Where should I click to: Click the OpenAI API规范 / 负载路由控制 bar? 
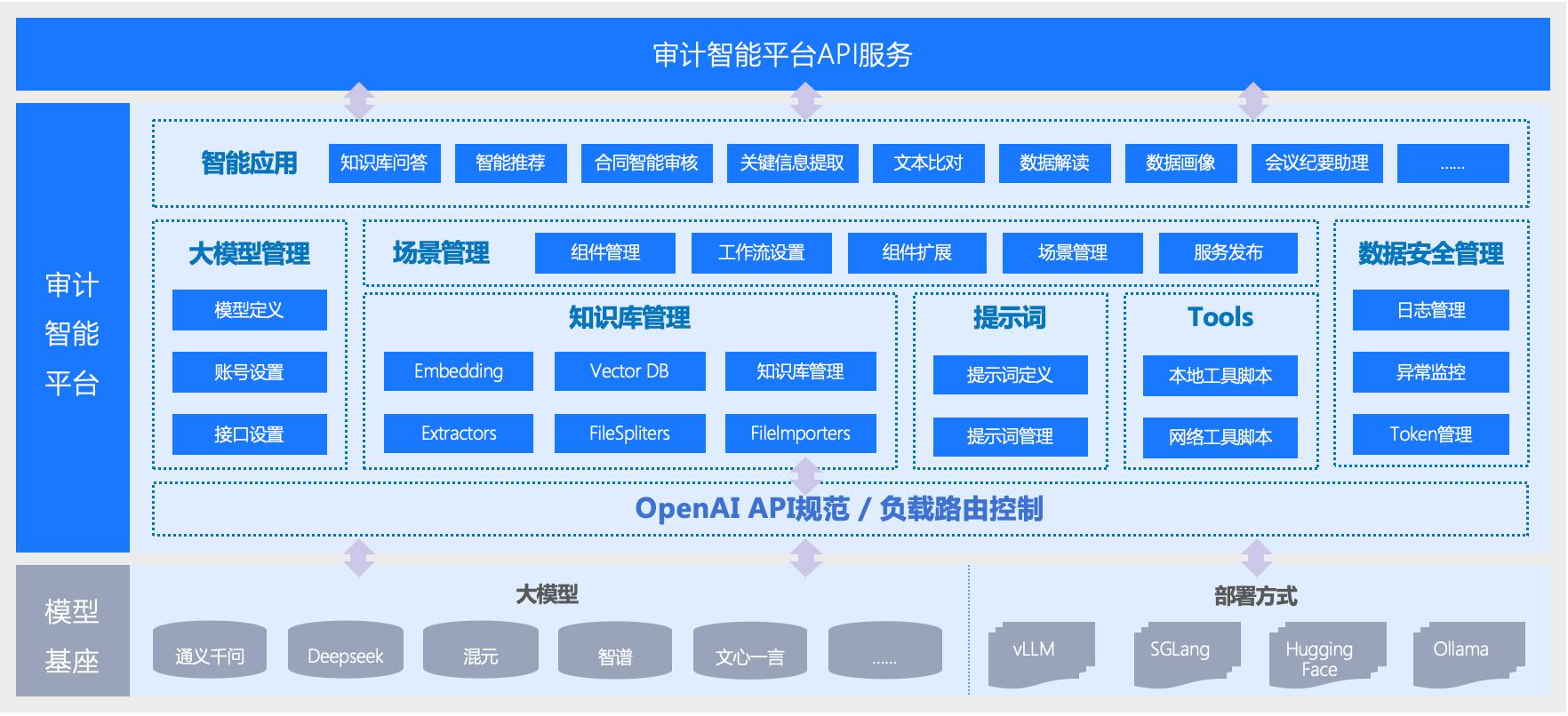pos(839,509)
